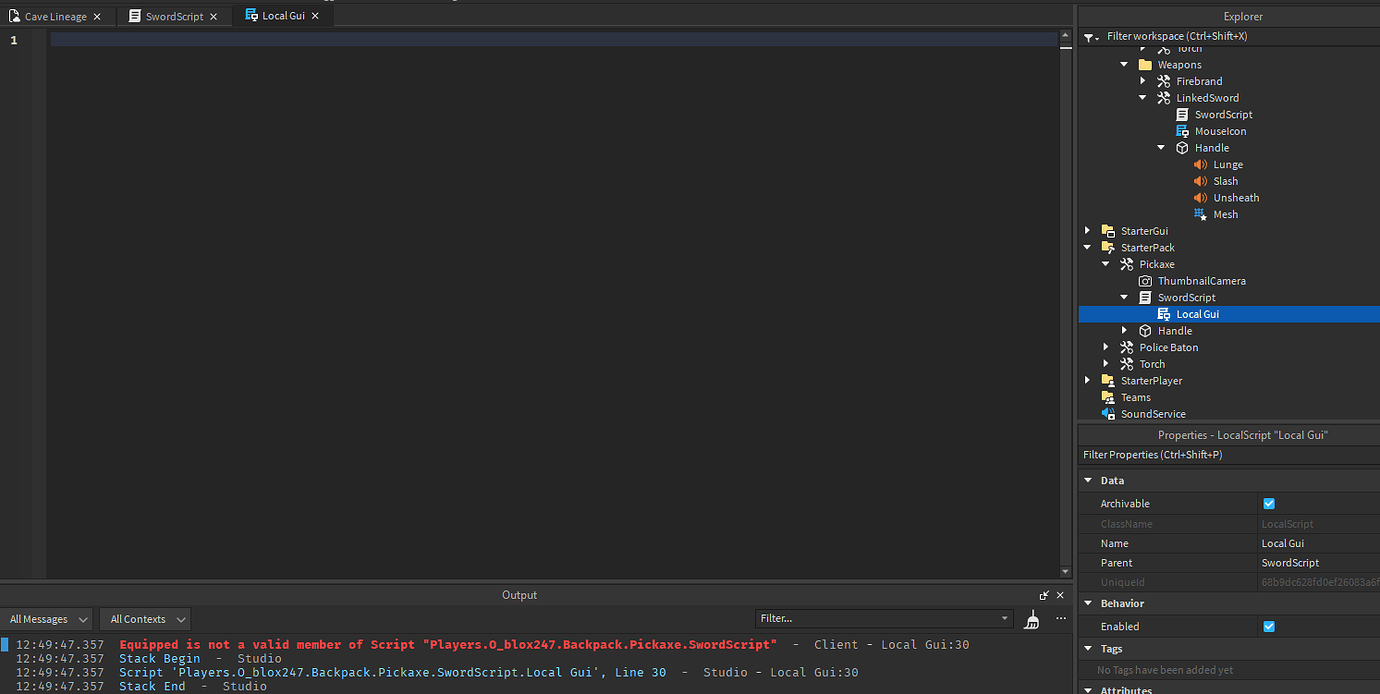Click the Unsheath sound icon
The height and width of the screenshot is (694, 1380).
click(1201, 198)
